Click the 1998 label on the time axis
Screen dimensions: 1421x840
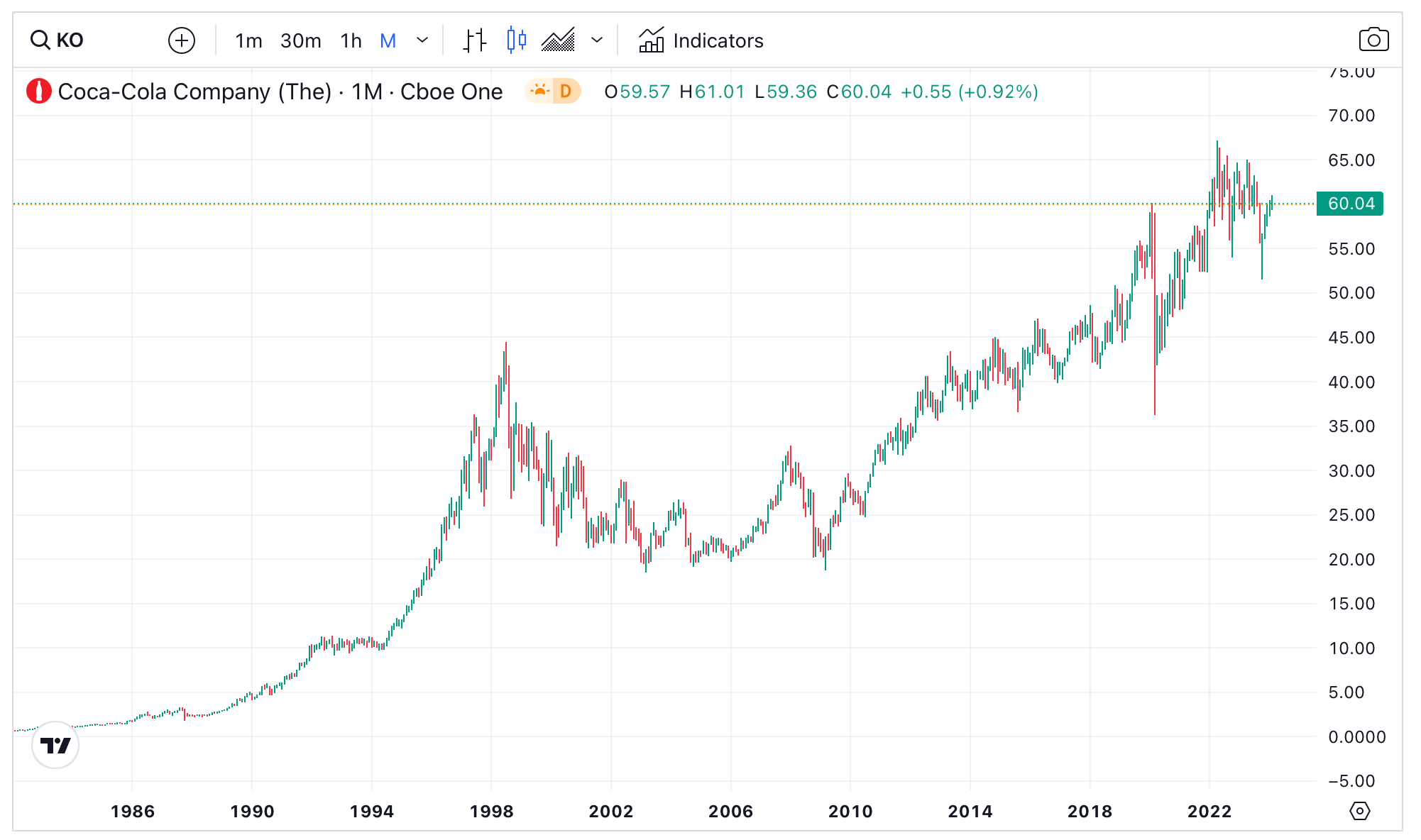[x=493, y=812]
